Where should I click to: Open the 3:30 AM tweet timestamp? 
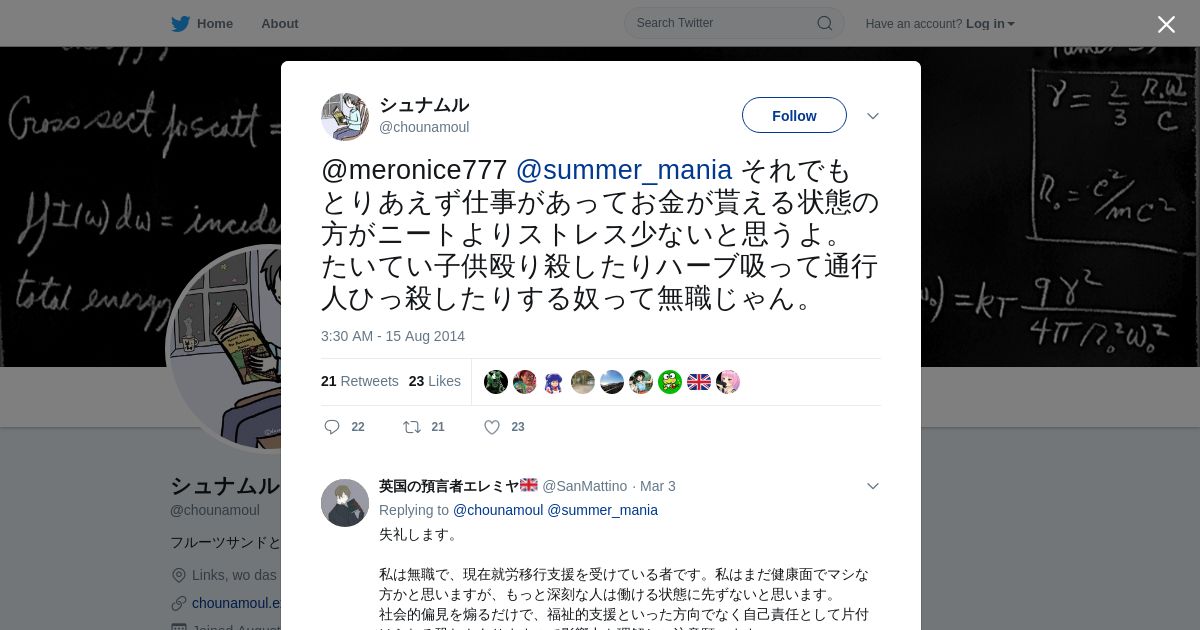pyautogui.click(x=393, y=336)
